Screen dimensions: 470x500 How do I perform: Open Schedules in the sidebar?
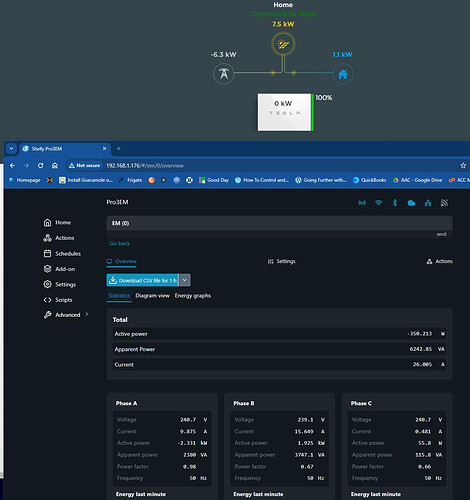point(62,253)
